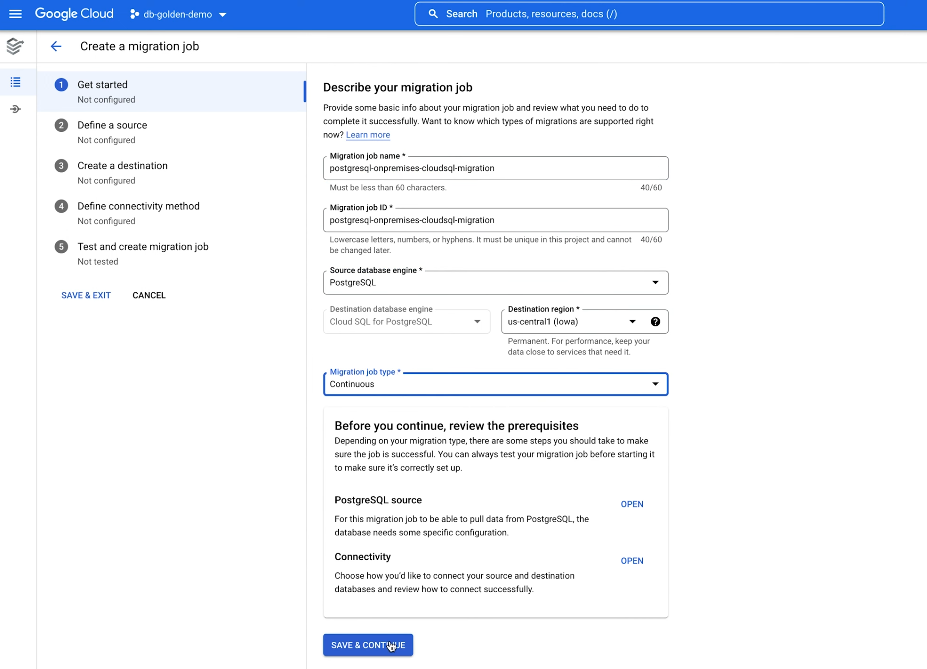This screenshot has height=669, width=927.
Task: Click CANCEL in the step navigation panel
Action: [148, 295]
